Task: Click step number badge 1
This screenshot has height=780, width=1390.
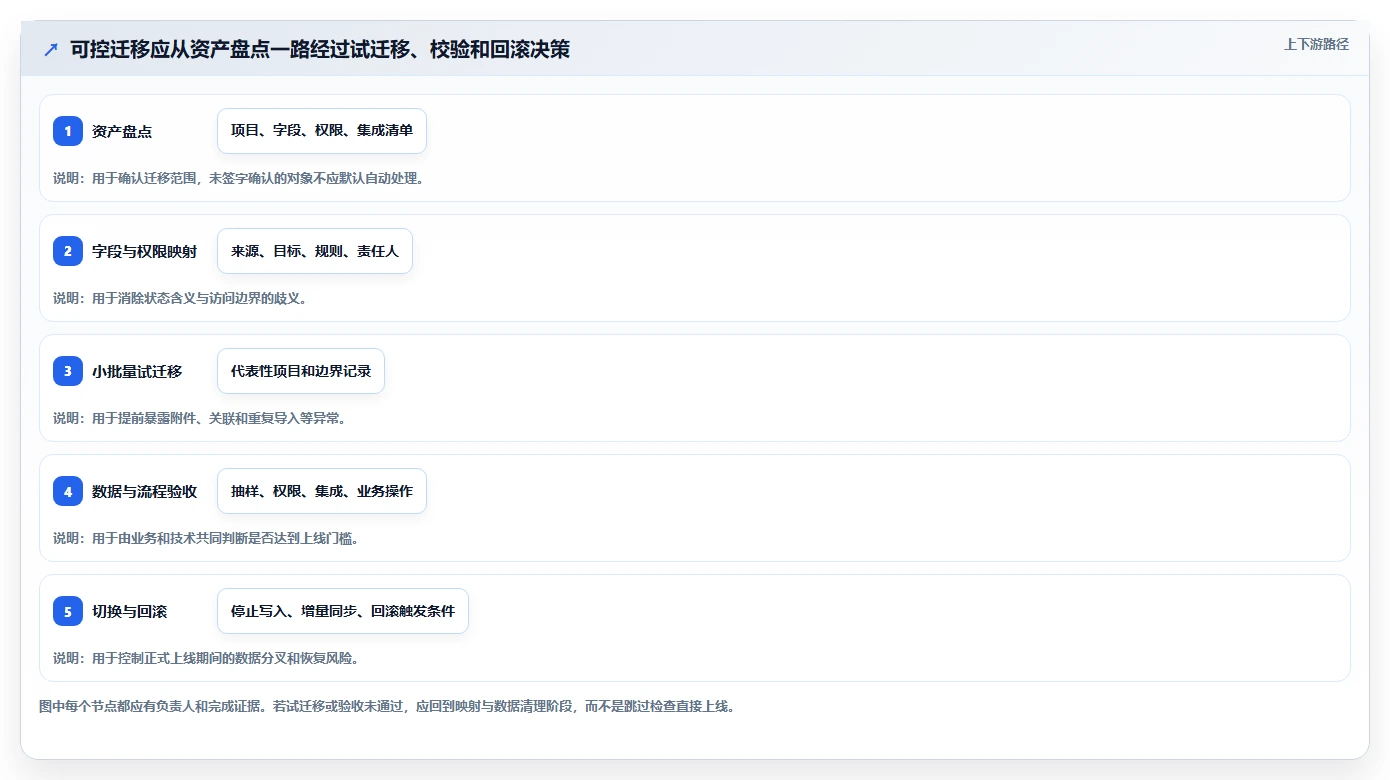Action: 68,131
